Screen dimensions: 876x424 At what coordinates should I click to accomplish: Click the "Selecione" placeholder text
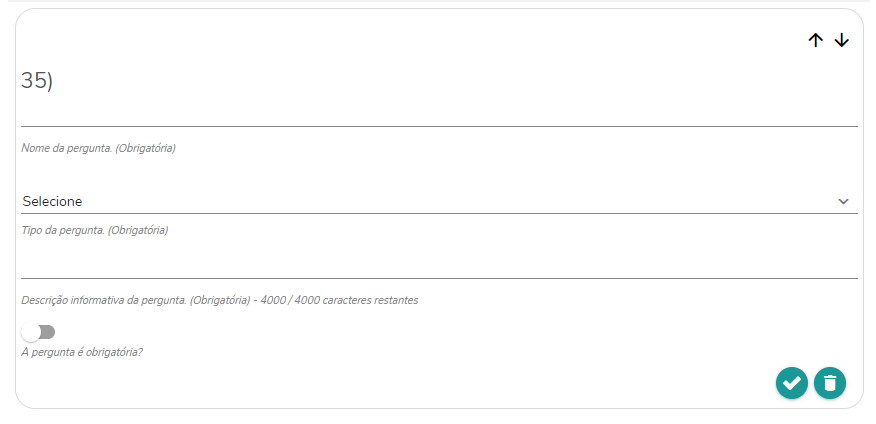(x=53, y=201)
